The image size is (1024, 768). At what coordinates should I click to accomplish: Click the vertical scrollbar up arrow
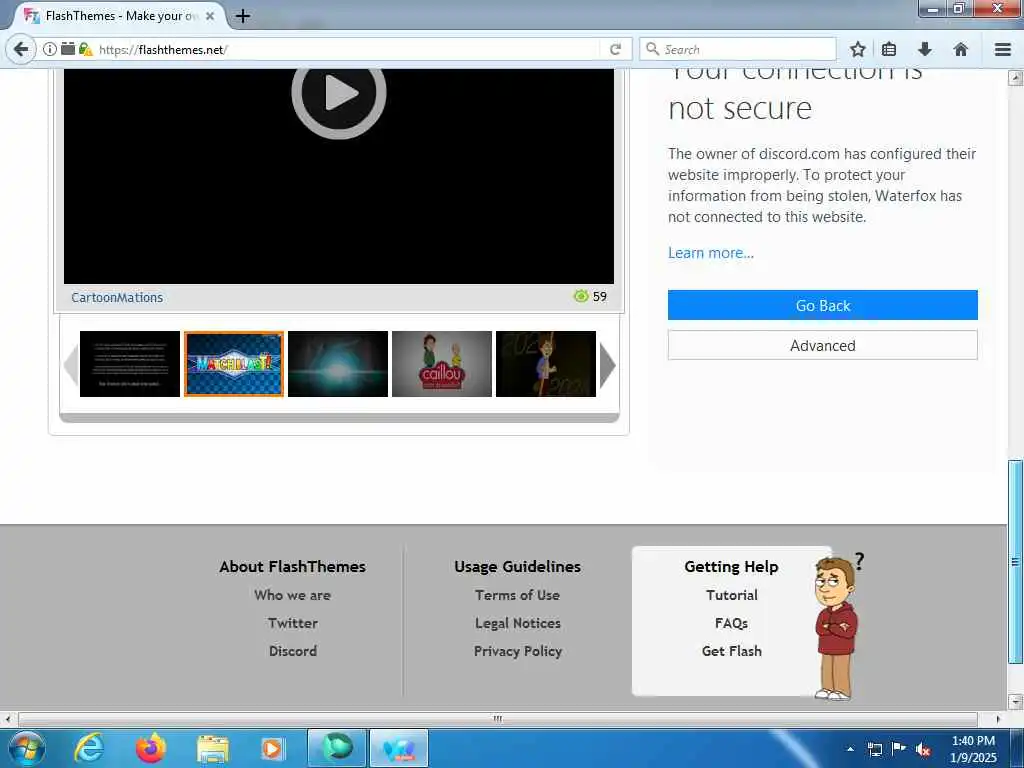[x=1015, y=78]
